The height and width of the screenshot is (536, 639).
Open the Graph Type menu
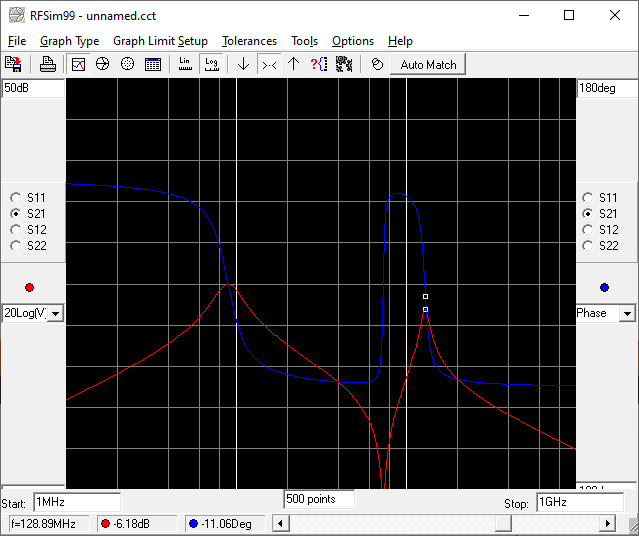[69, 41]
